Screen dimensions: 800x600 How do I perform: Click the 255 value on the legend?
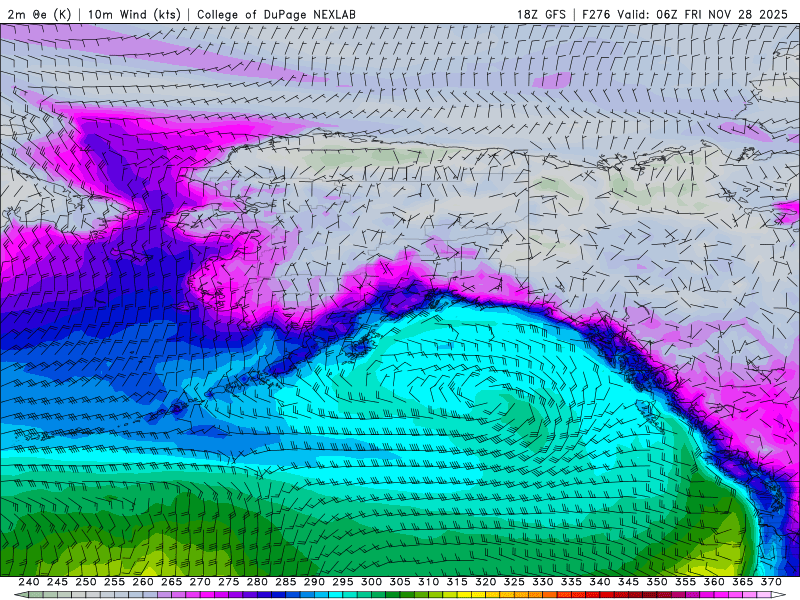114,582
